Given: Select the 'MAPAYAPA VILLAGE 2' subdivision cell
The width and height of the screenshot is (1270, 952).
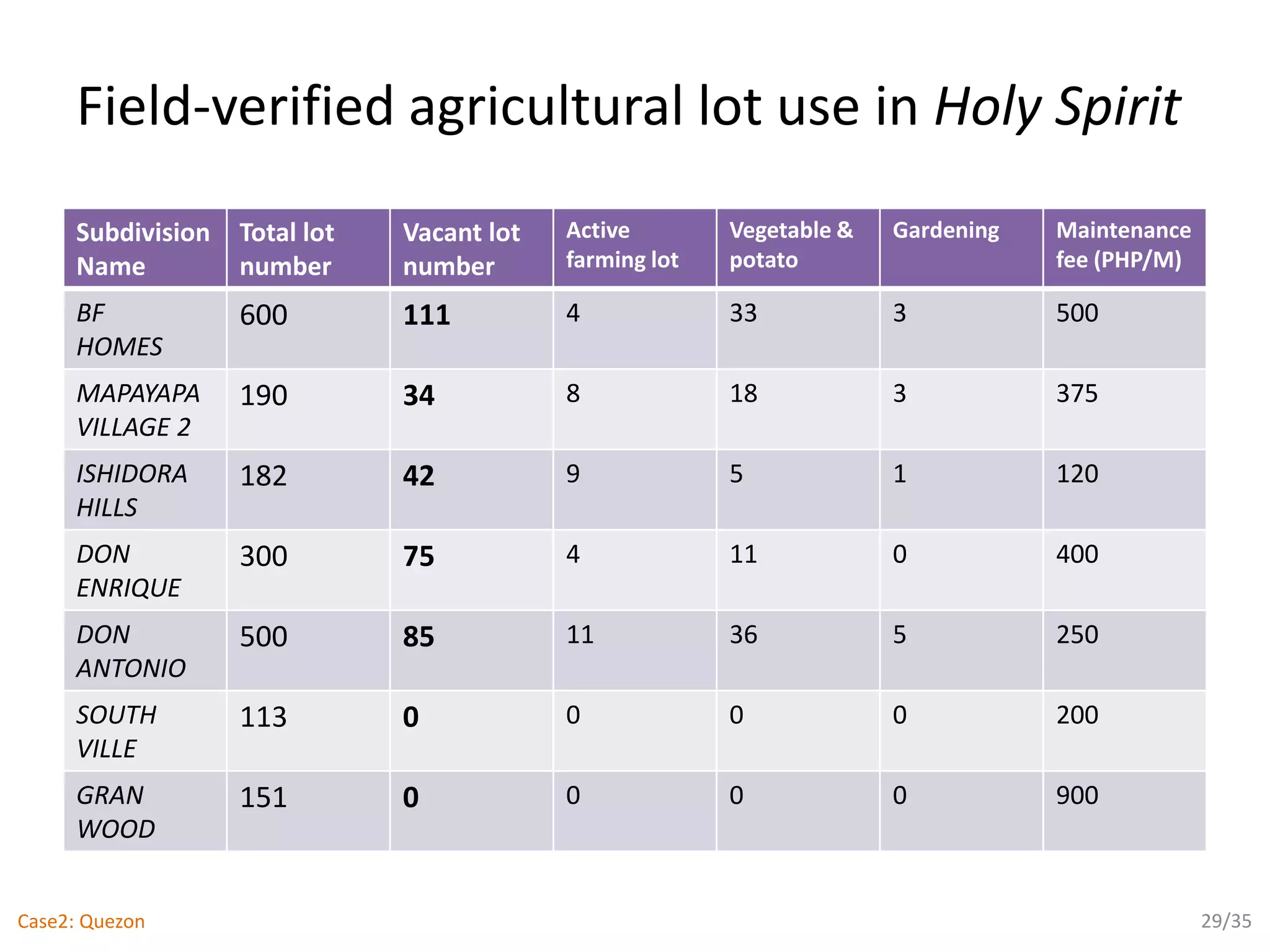Looking at the screenshot, I should [x=138, y=410].
